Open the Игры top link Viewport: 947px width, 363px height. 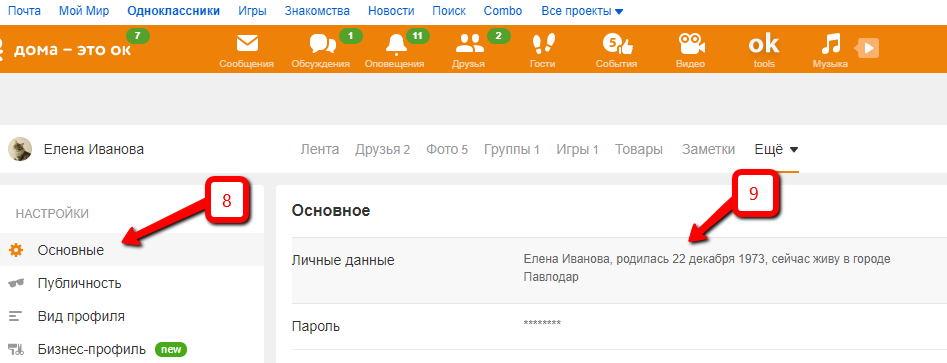(x=252, y=11)
